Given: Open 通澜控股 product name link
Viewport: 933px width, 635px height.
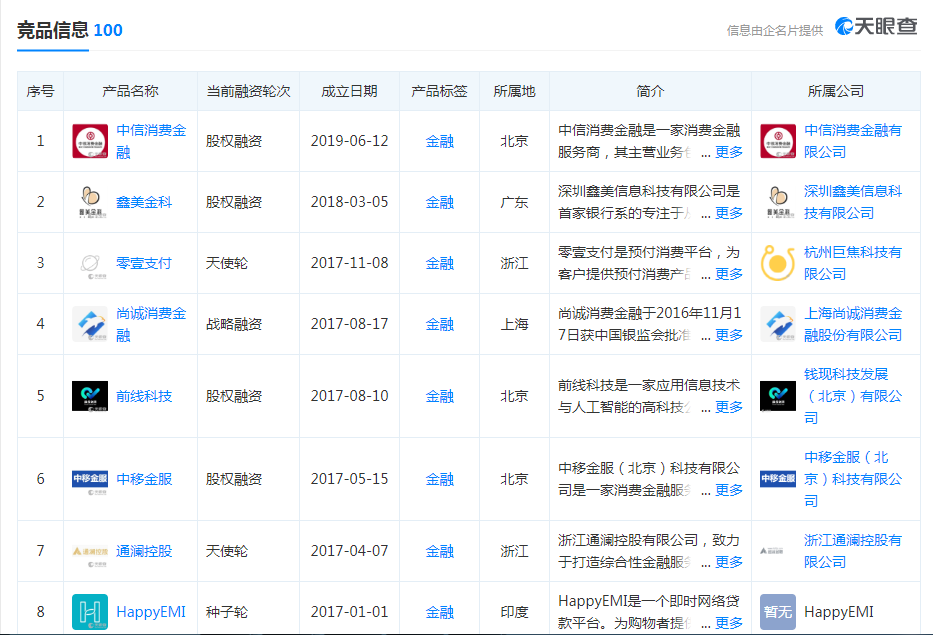Looking at the screenshot, I should pyautogui.click(x=144, y=551).
